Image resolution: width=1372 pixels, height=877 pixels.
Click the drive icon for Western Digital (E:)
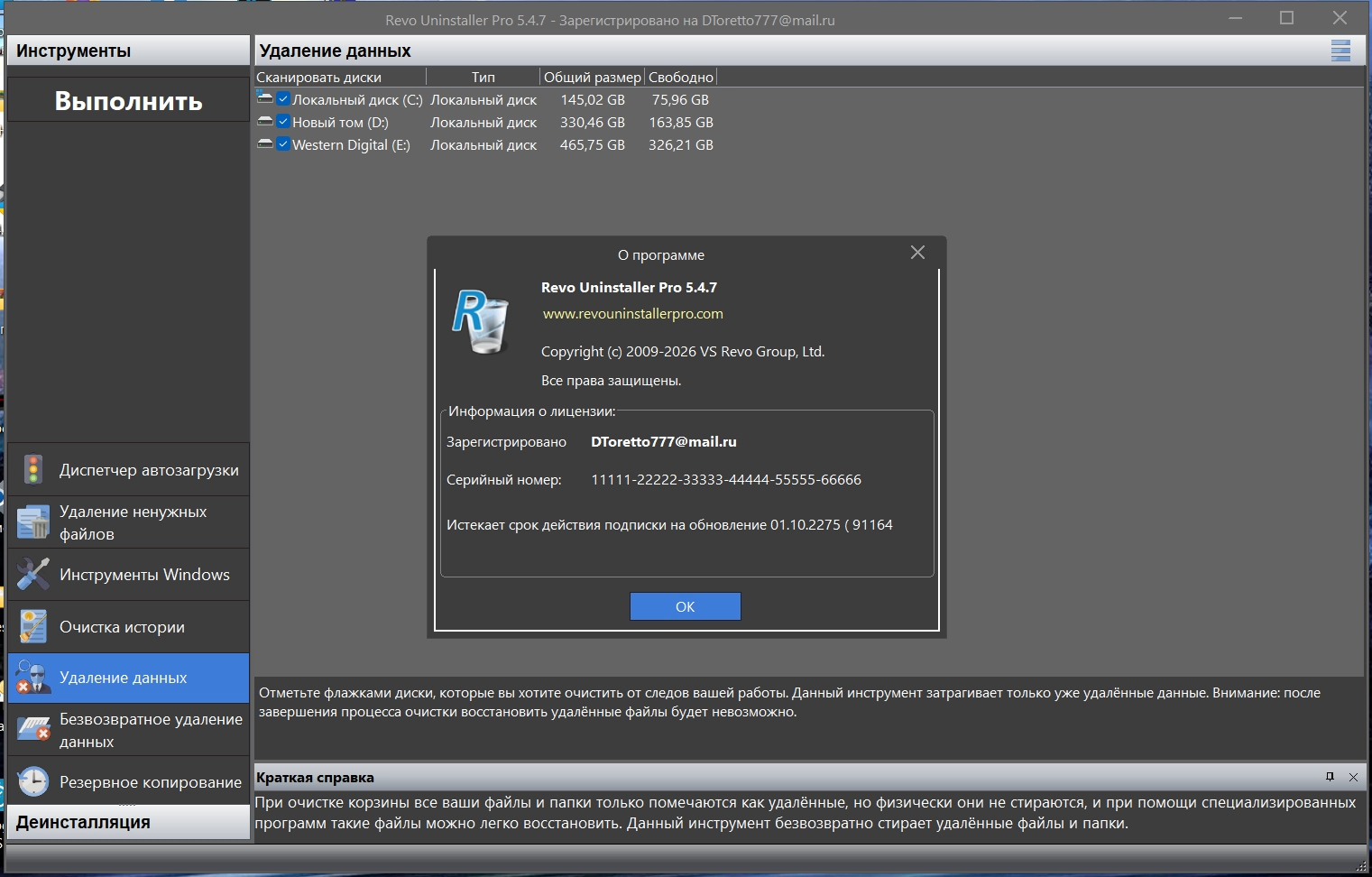pyautogui.click(x=265, y=143)
